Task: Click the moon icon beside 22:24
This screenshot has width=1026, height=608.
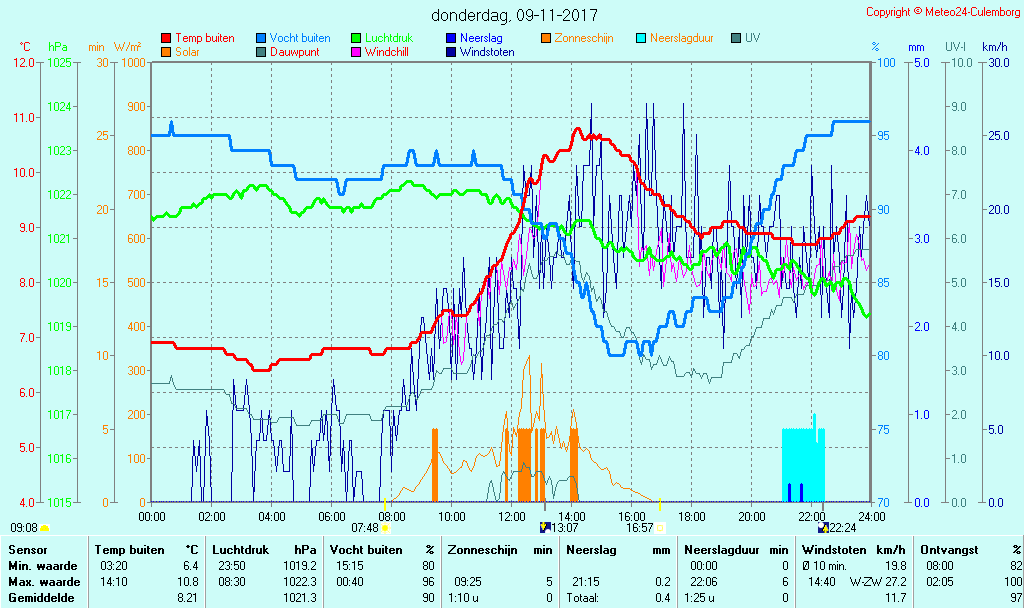Action: pyautogui.click(x=823, y=528)
